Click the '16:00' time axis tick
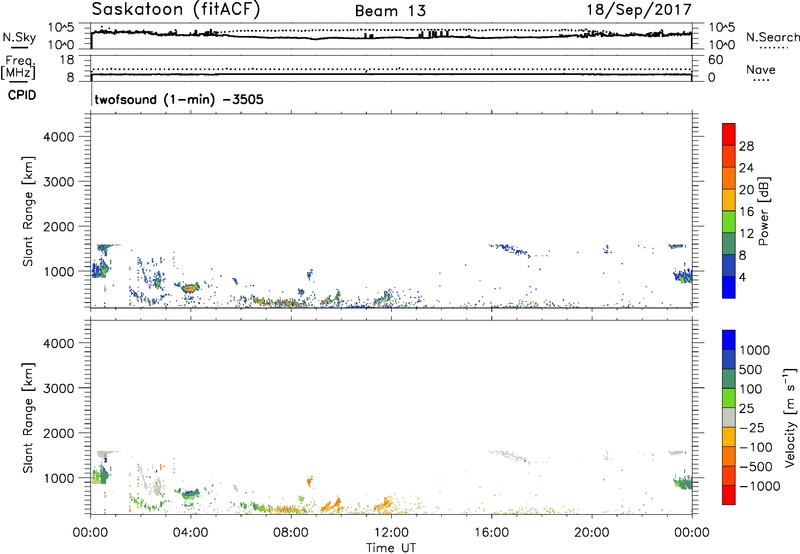The height and width of the screenshot is (554, 800). tap(491, 533)
